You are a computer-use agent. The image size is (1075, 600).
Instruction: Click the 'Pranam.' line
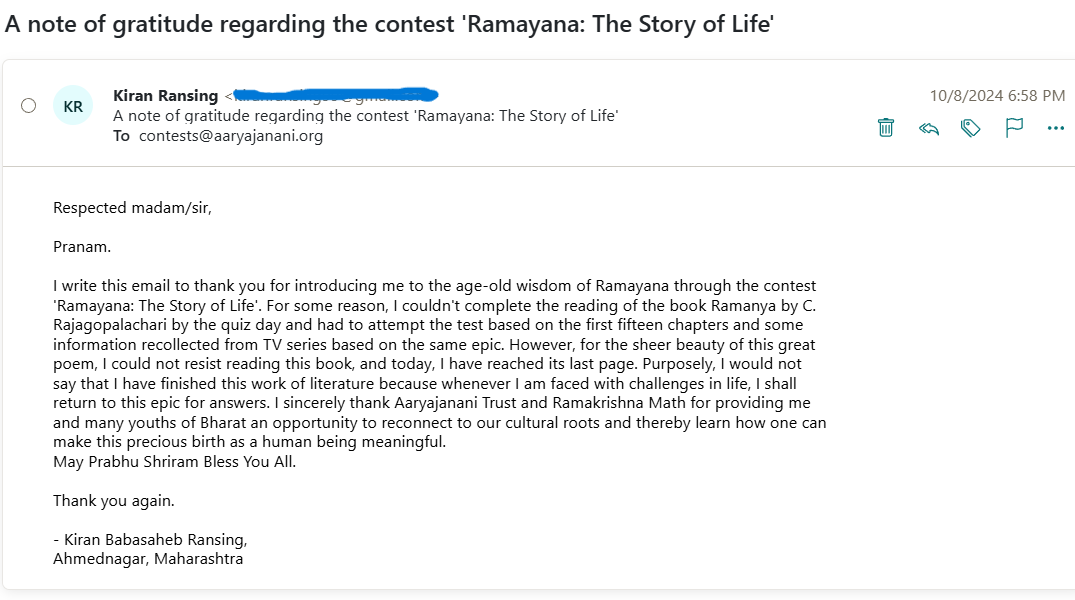pyautogui.click(x=82, y=247)
